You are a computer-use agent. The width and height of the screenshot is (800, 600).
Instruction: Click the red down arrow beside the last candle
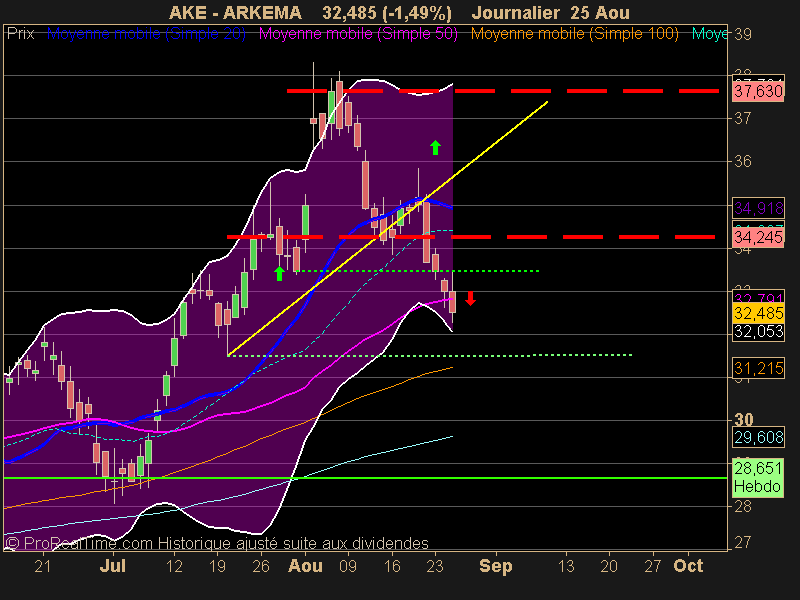coord(470,298)
